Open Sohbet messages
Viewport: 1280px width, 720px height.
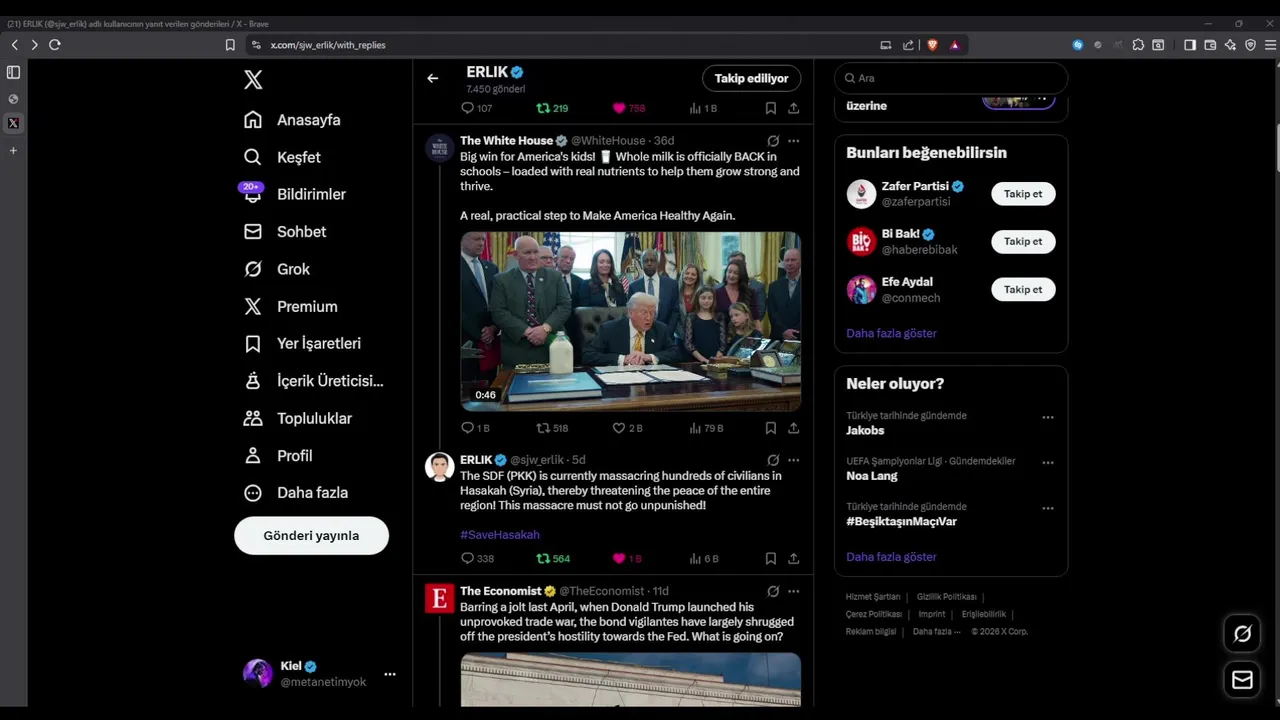click(285, 231)
